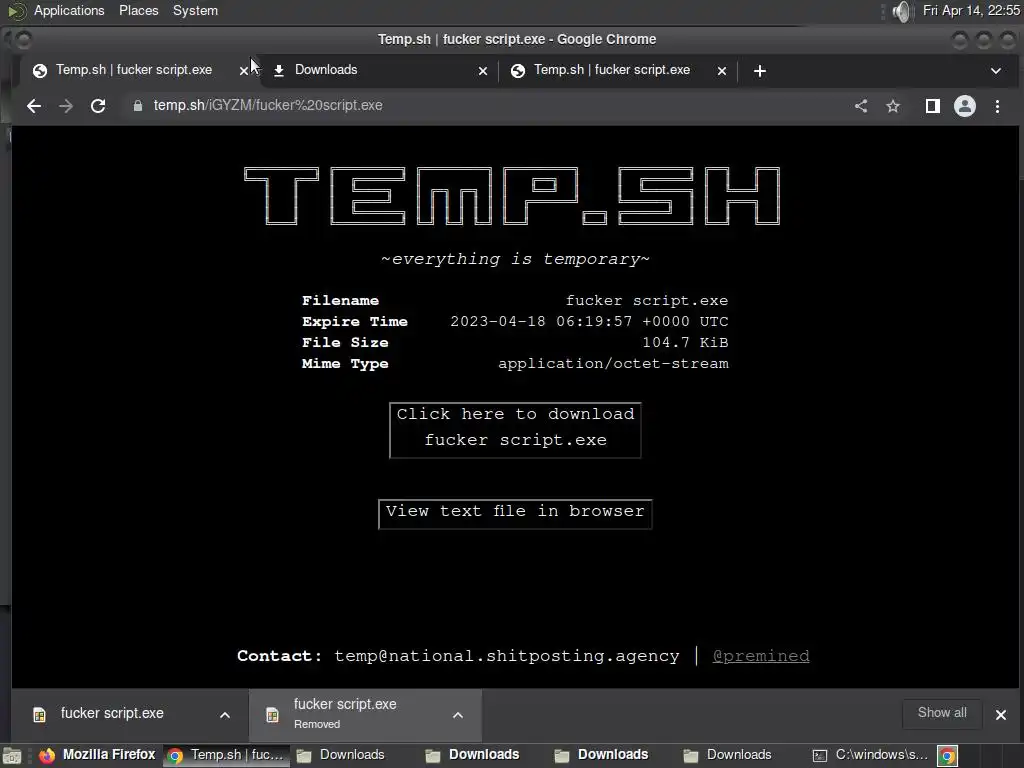Open Chrome three-dot menu

pos(997,106)
